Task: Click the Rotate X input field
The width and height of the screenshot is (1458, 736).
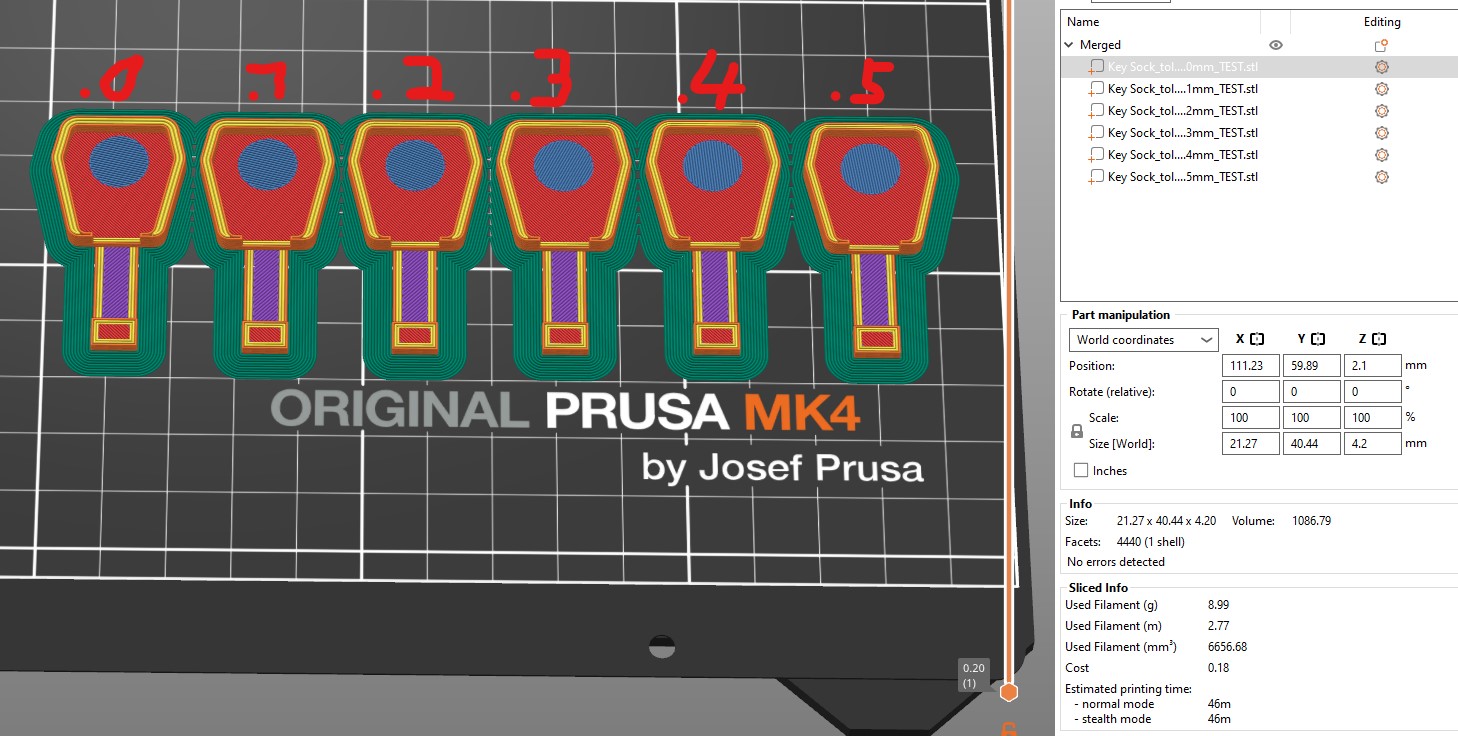Action: 1251,392
